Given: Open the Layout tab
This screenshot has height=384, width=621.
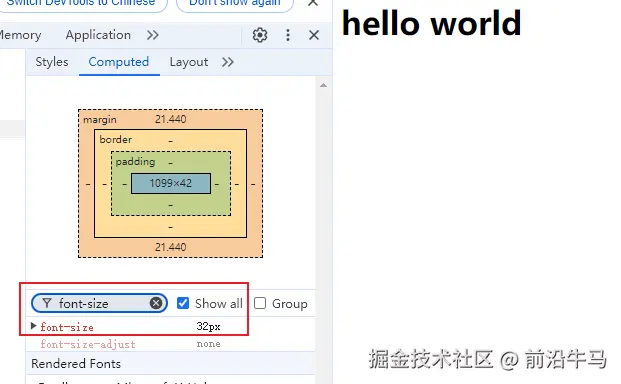Looking at the screenshot, I should (x=189, y=62).
